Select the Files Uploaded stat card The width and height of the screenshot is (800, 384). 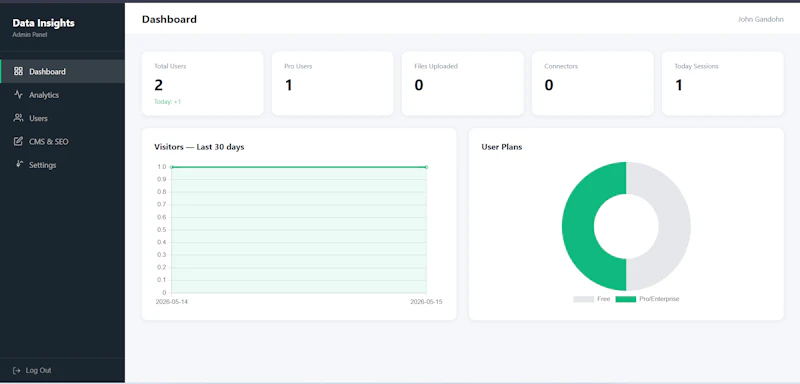[463, 83]
